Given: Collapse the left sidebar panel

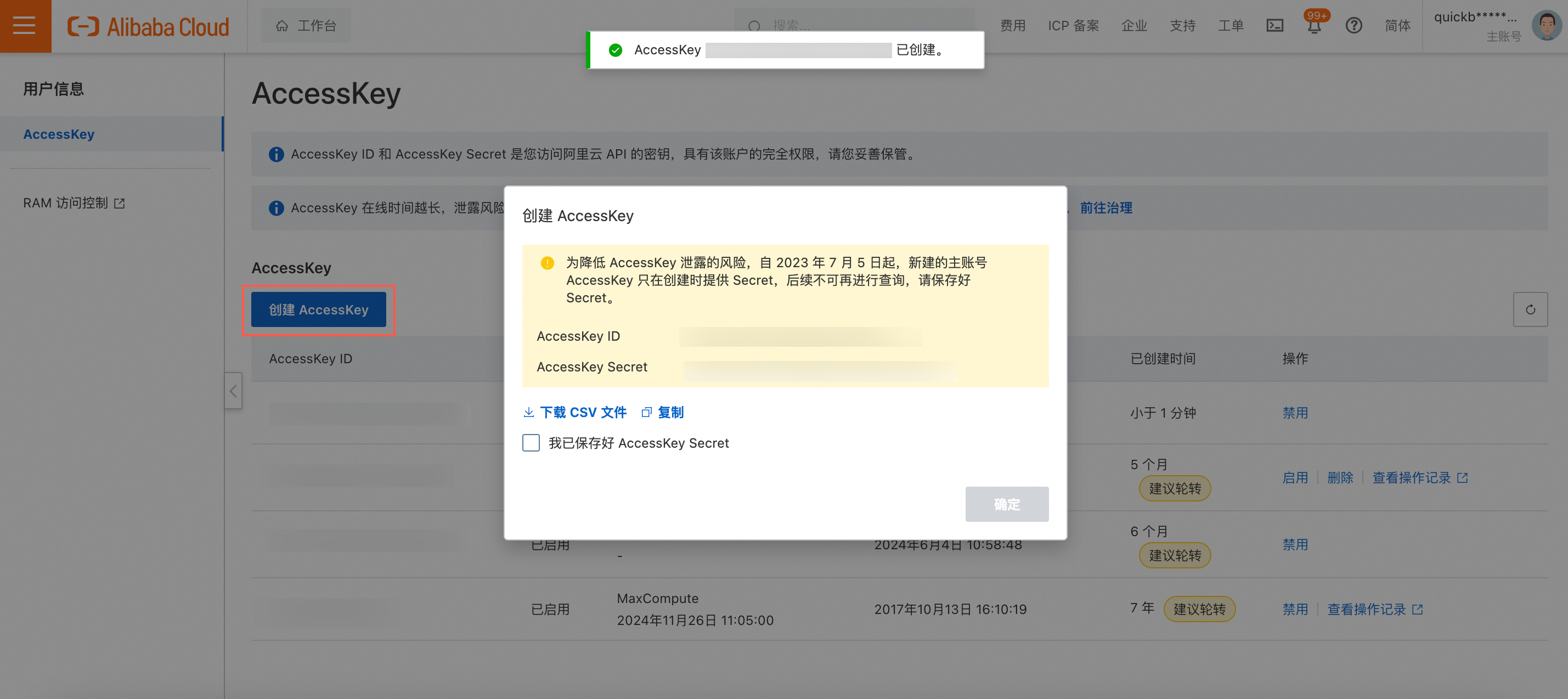Looking at the screenshot, I should pyautogui.click(x=233, y=391).
